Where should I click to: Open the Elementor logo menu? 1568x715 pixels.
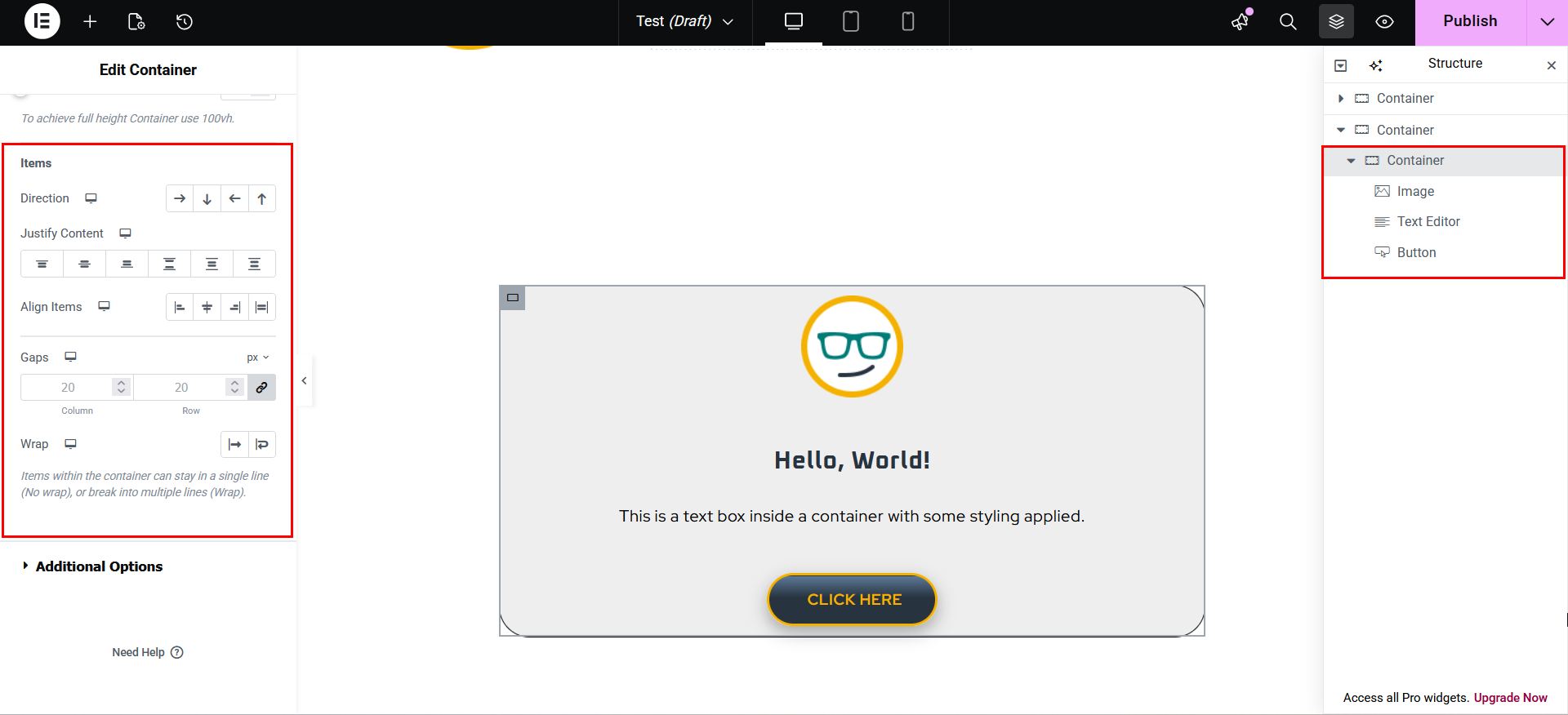pyautogui.click(x=42, y=21)
